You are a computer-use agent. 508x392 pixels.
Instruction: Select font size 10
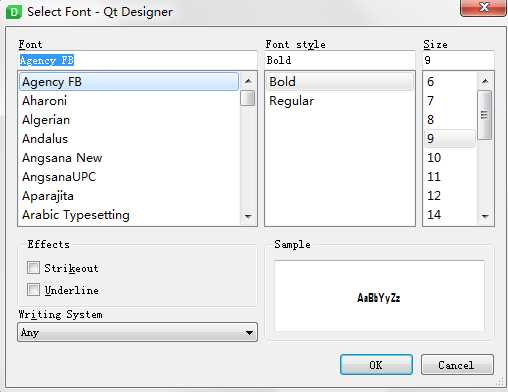[x=450, y=158]
